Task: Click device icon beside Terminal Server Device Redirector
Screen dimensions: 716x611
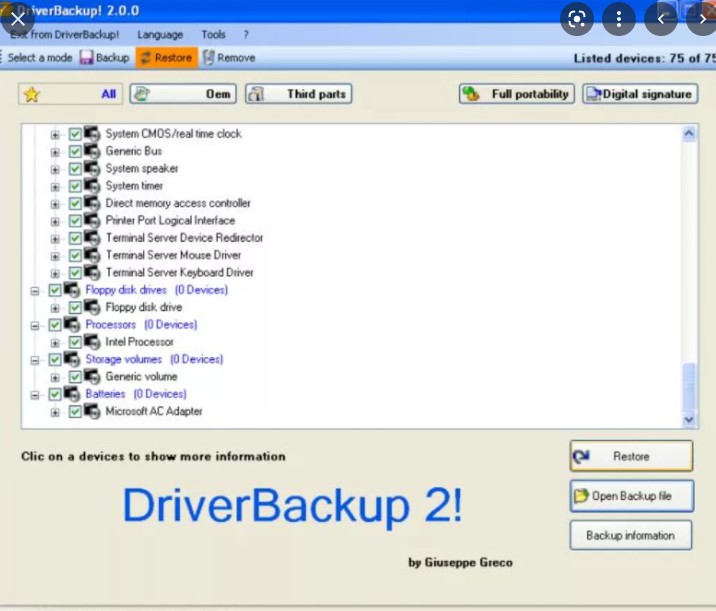Action: (92, 237)
